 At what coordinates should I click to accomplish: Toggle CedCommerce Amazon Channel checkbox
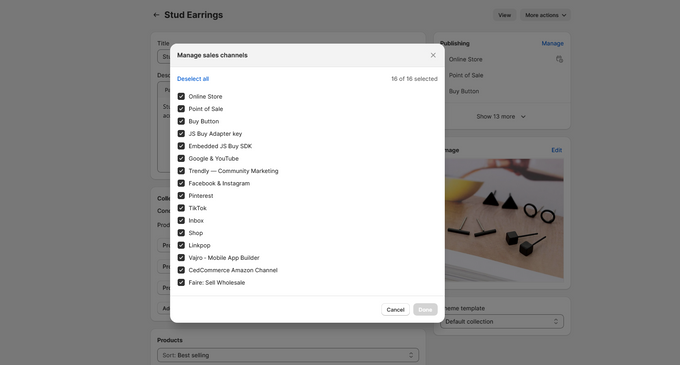coord(181,270)
